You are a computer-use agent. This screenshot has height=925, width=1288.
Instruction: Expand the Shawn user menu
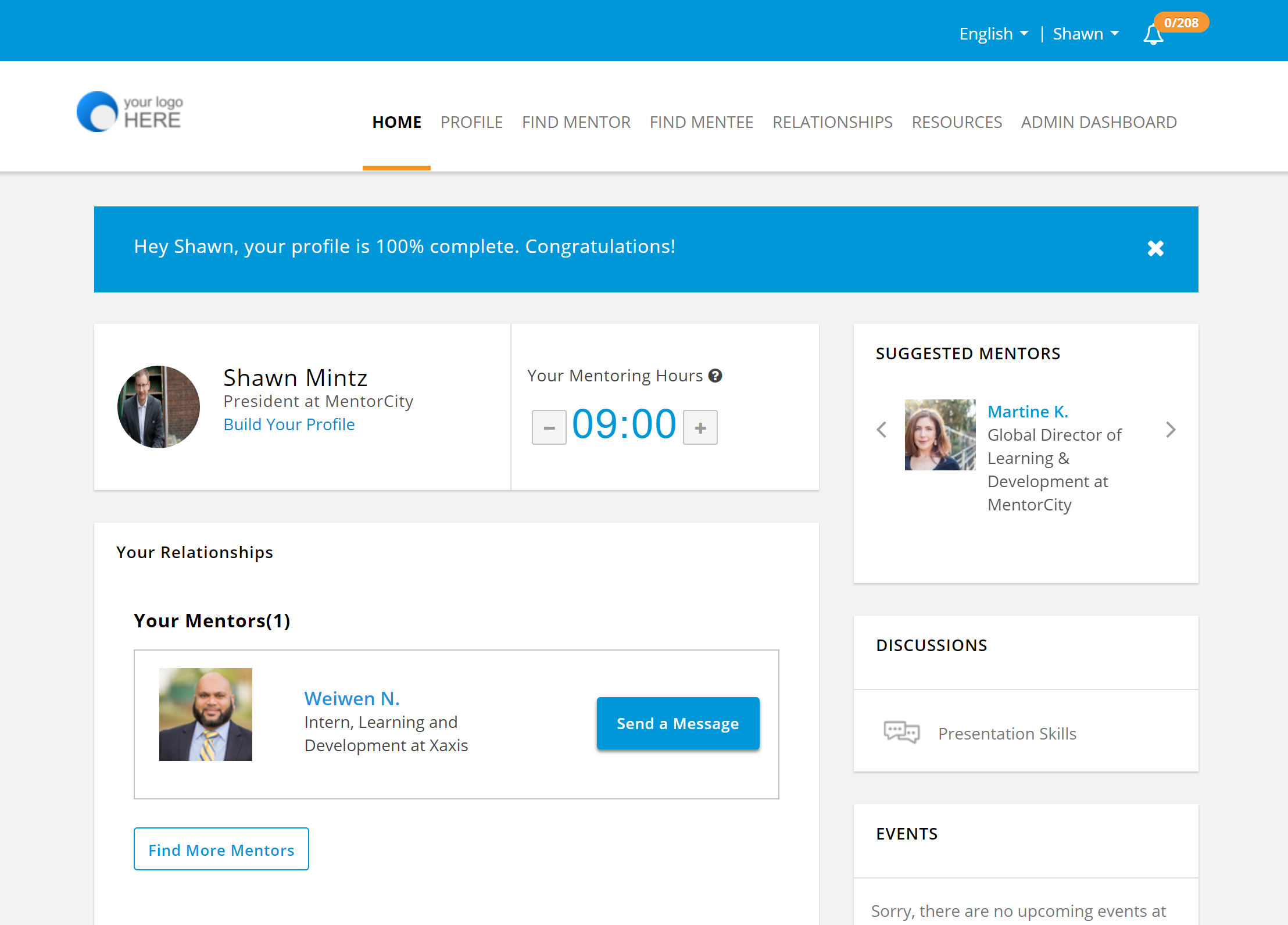click(x=1085, y=34)
